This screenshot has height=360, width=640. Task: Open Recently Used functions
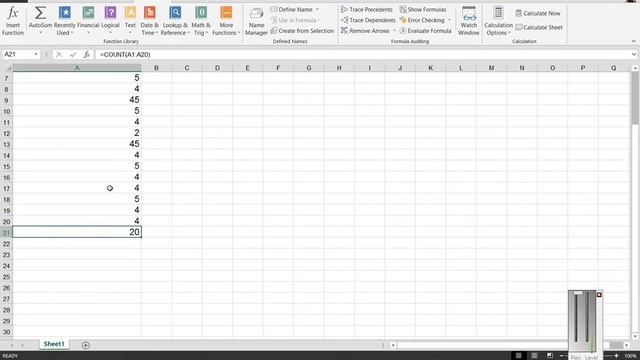tap(64, 21)
